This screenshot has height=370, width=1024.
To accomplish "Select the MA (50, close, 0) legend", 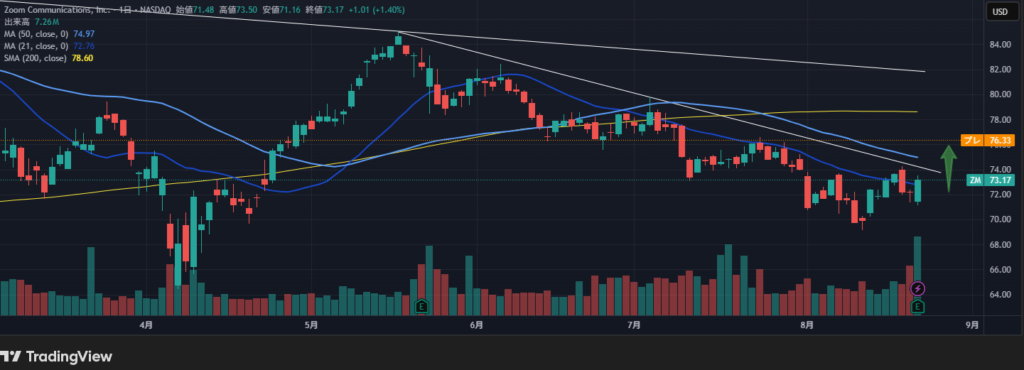I will 37,33.
